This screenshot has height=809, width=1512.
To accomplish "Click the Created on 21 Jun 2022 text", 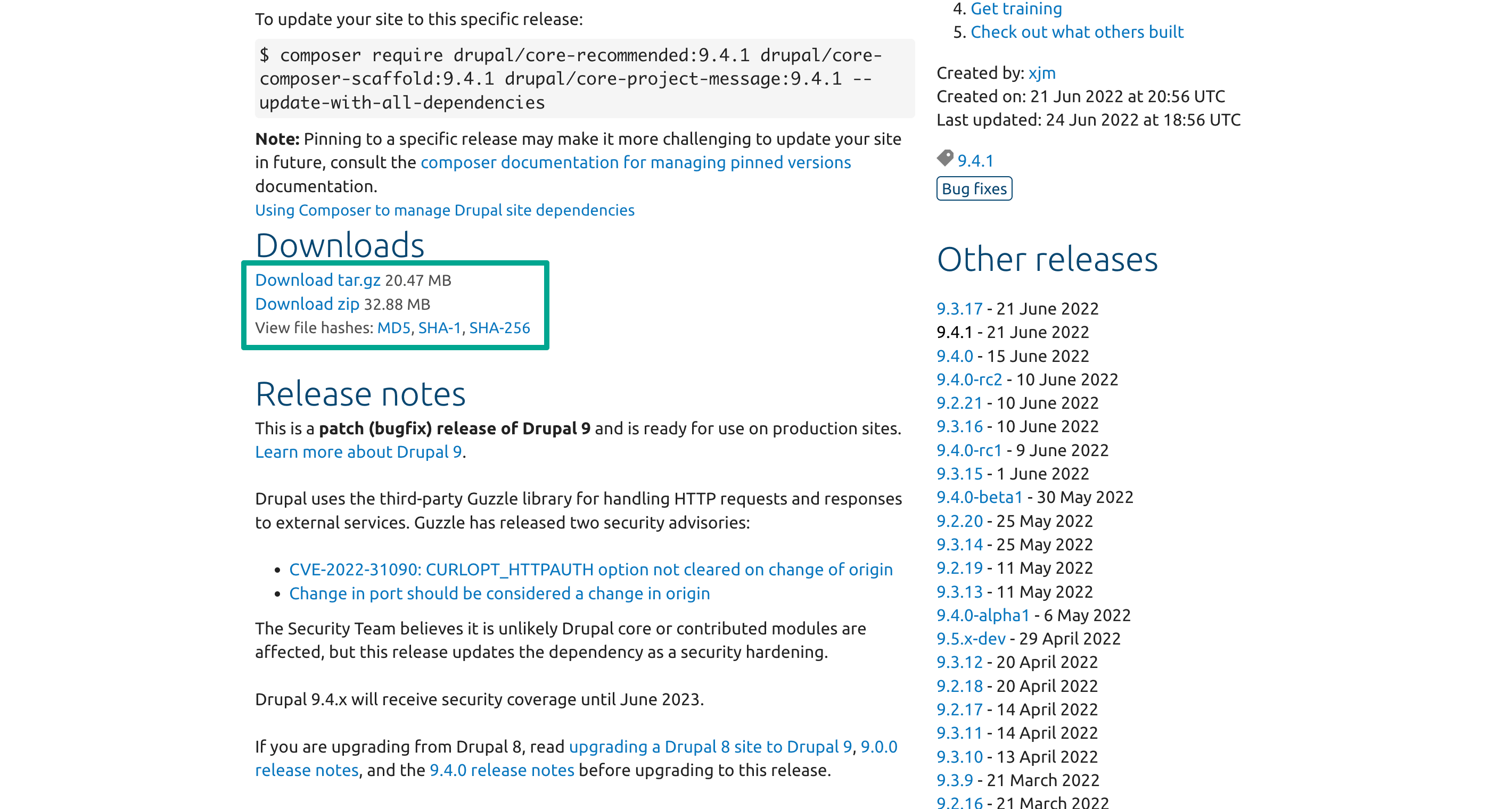I will point(1081,96).
